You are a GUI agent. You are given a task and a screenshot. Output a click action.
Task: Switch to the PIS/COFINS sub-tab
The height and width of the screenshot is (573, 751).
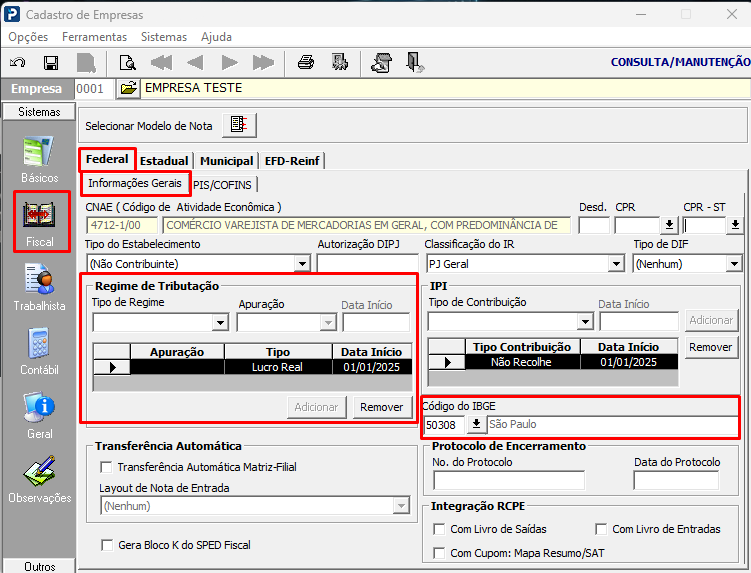pyautogui.click(x=222, y=185)
